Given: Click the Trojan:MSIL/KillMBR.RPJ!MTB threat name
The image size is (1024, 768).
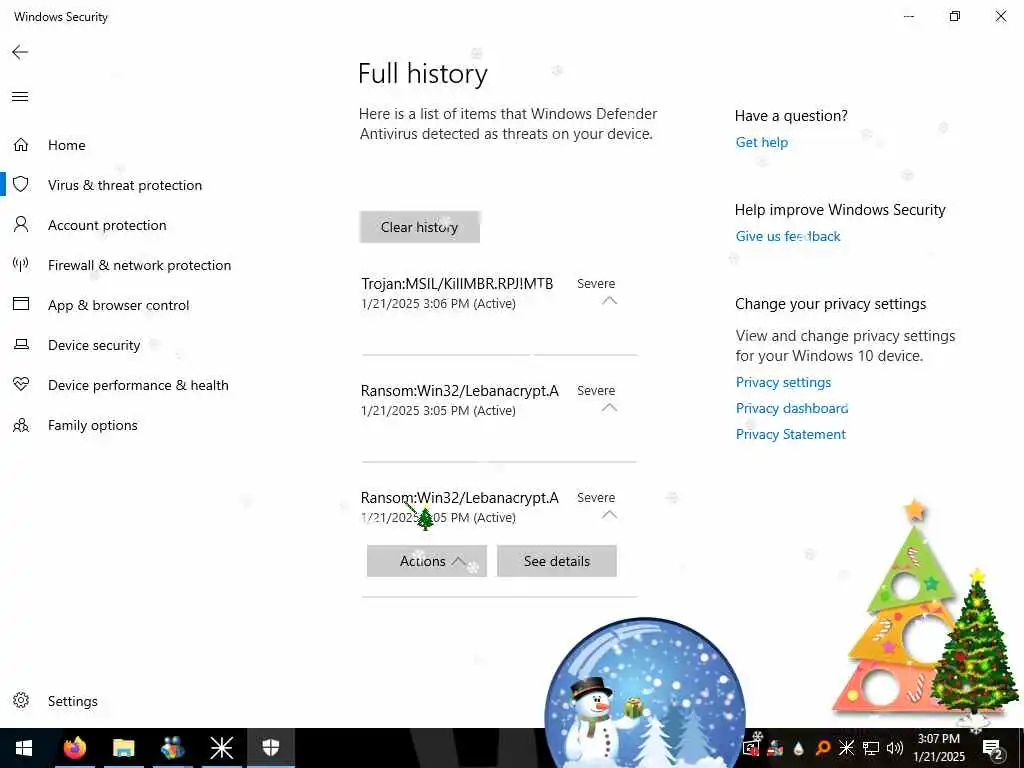Looking at the screenshot, I should click(x=457, y=283).
